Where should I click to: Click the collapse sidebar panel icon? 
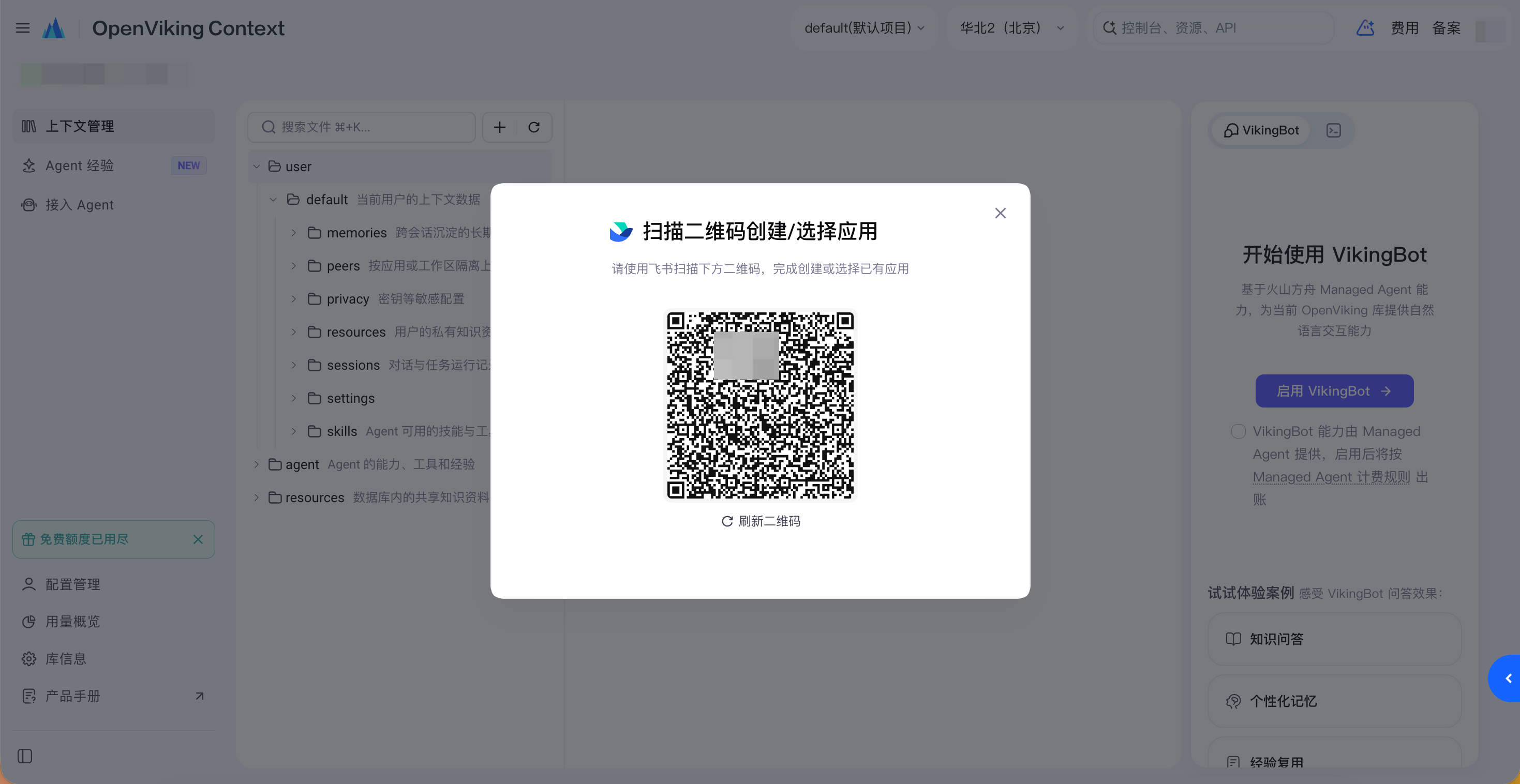click(25, 756)
